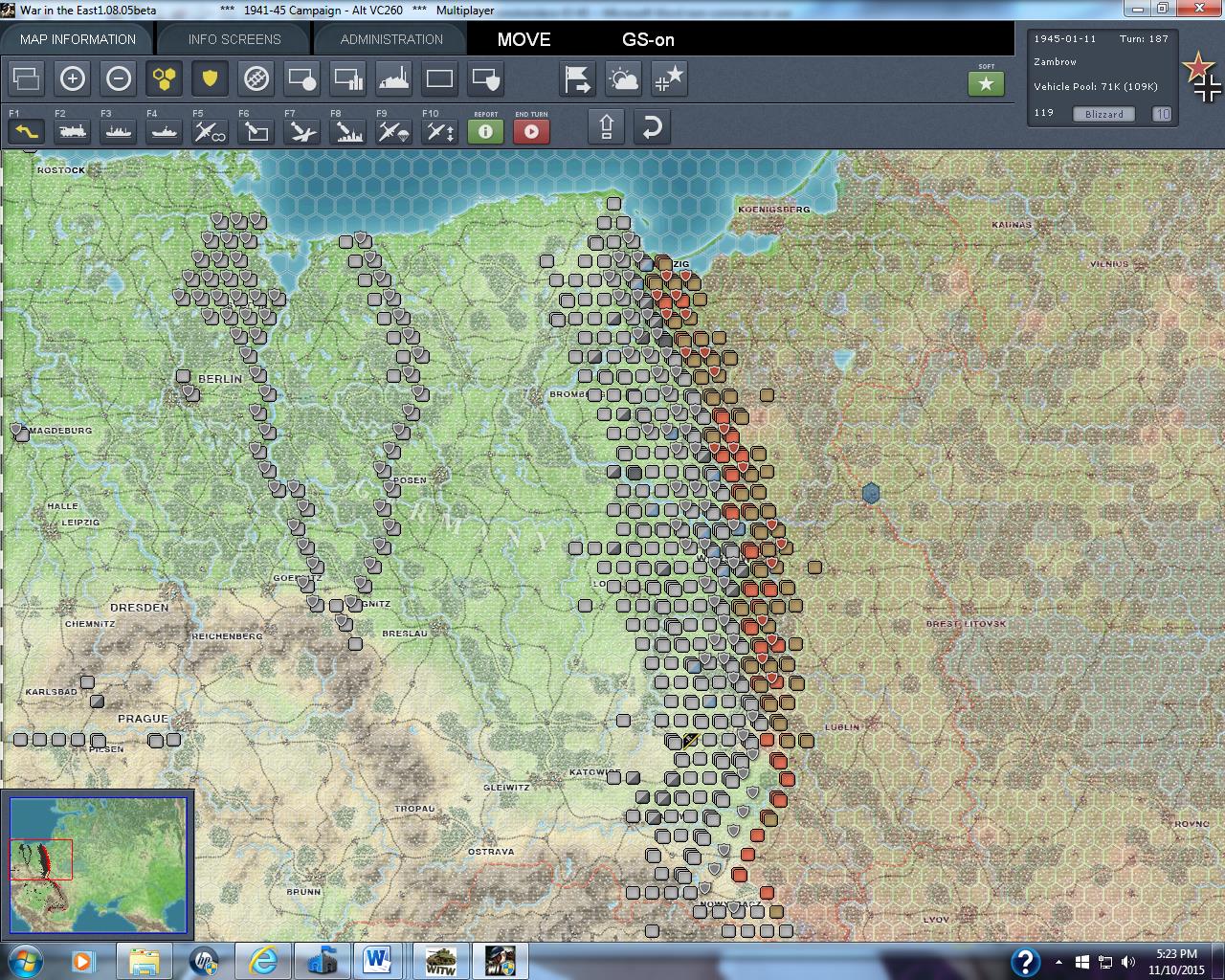Toggle the unit box with bar chart icon

[x=347, y=78]
